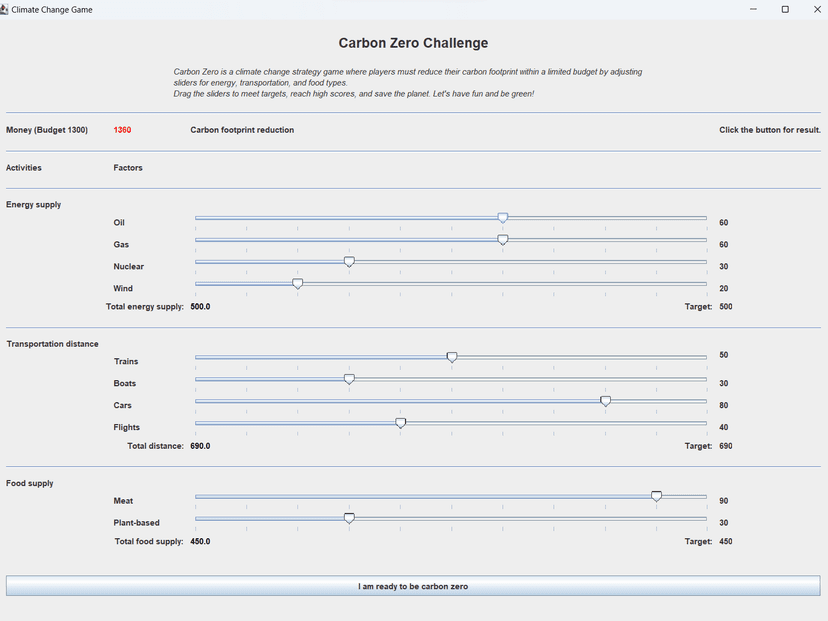Click the Food supply target value 450

click(726, 541)
